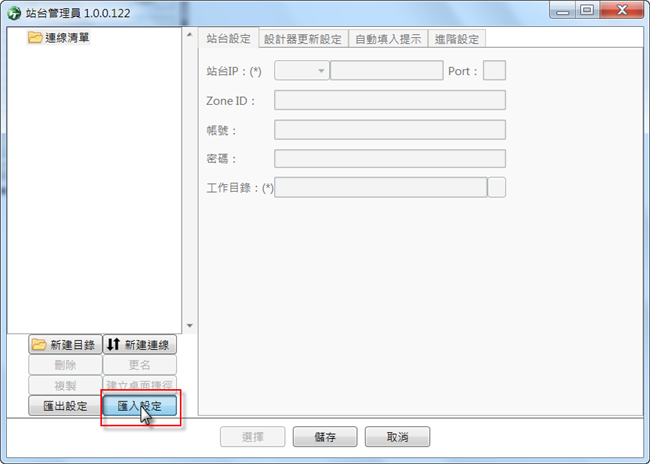The width and height of the screenshot is (650, 464).
Task: Select the 站台設定 tab
Action: pos(228,39)
